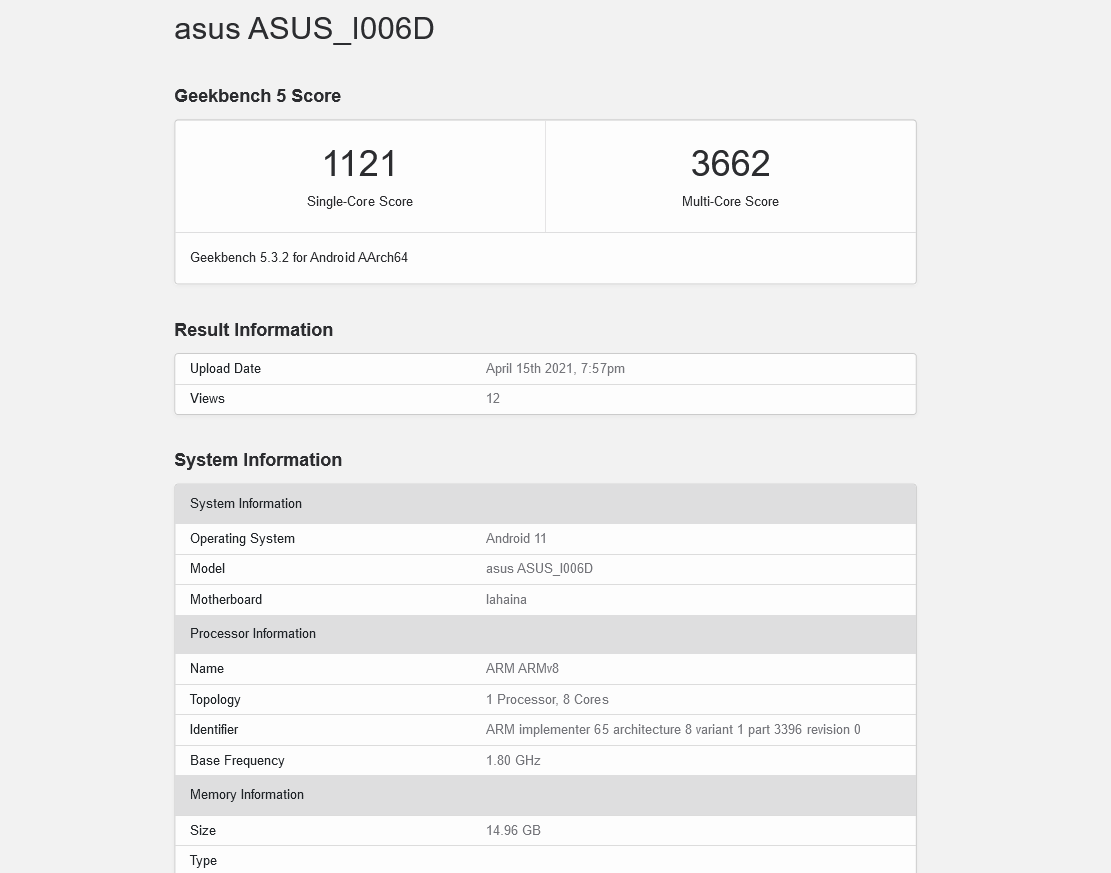Select the upload date April 15th 2021 value
The height and width of the screenshot is (873, 1111).
(x=555, y=369)
